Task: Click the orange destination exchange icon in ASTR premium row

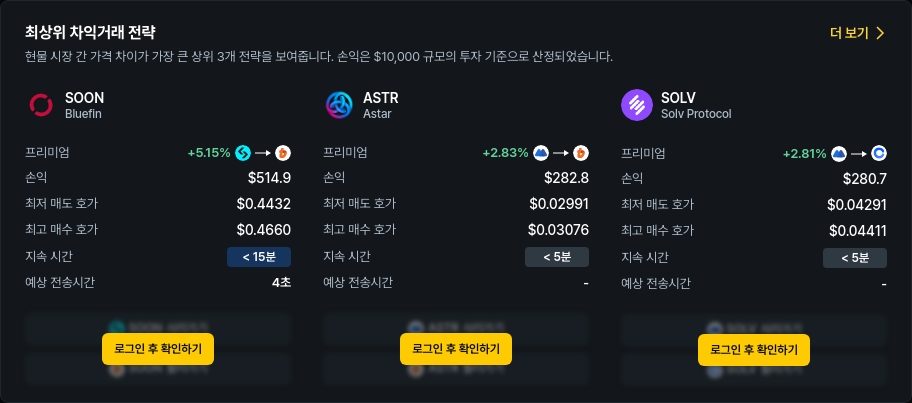Action: (580, 154)
